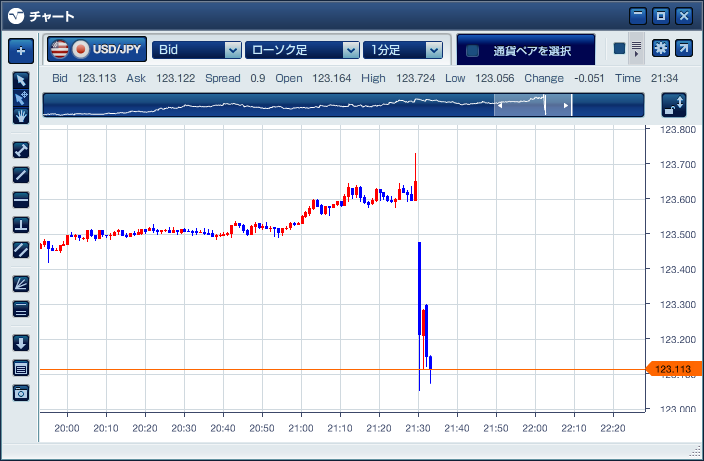The height and width of the screenshot is (461, 704).
Task: Open the list menu with arrow
Action: (x=636, y=48)
